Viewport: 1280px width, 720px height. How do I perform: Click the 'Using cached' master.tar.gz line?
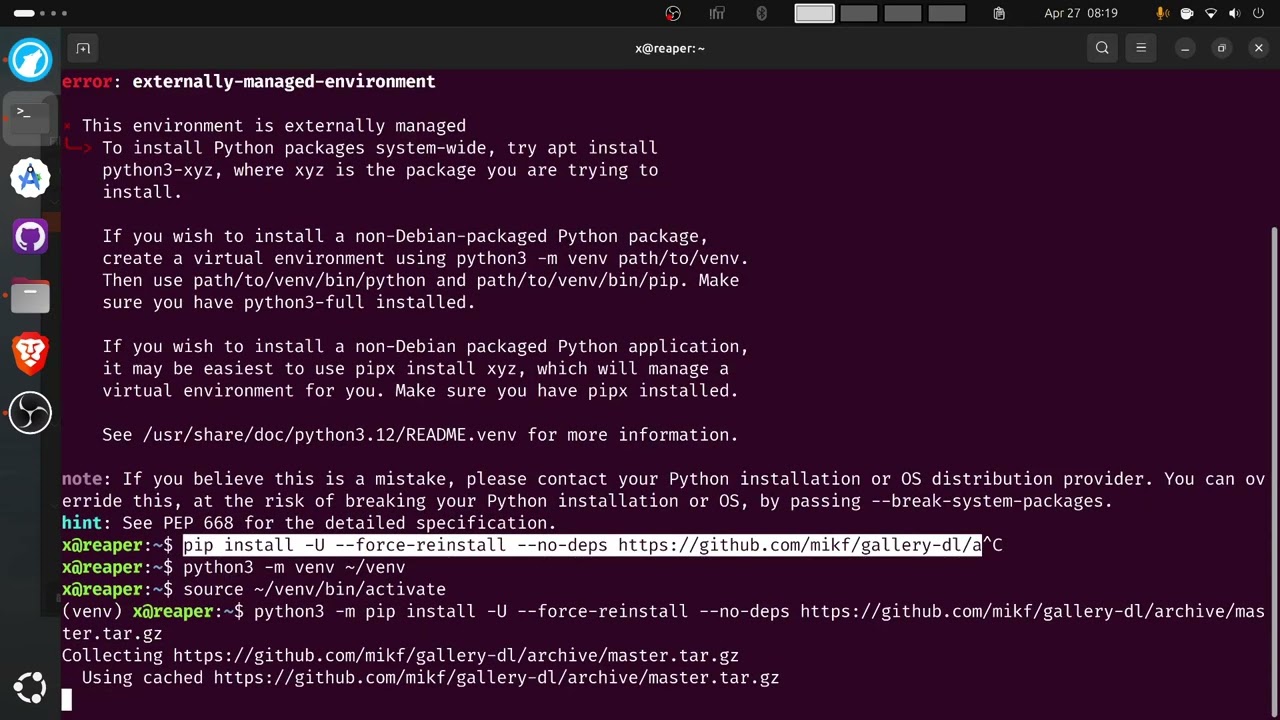(430, 678)
